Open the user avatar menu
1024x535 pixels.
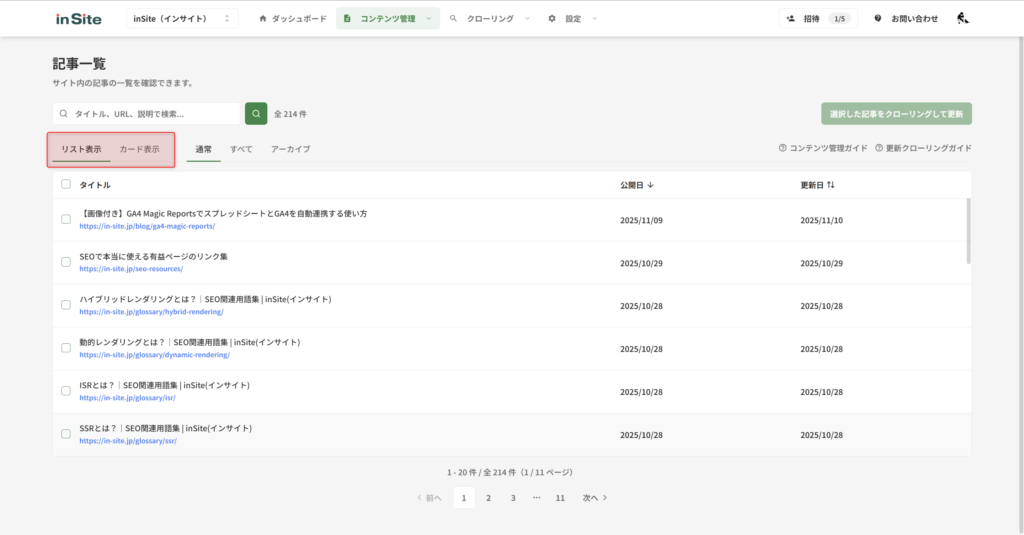(963, 18)
